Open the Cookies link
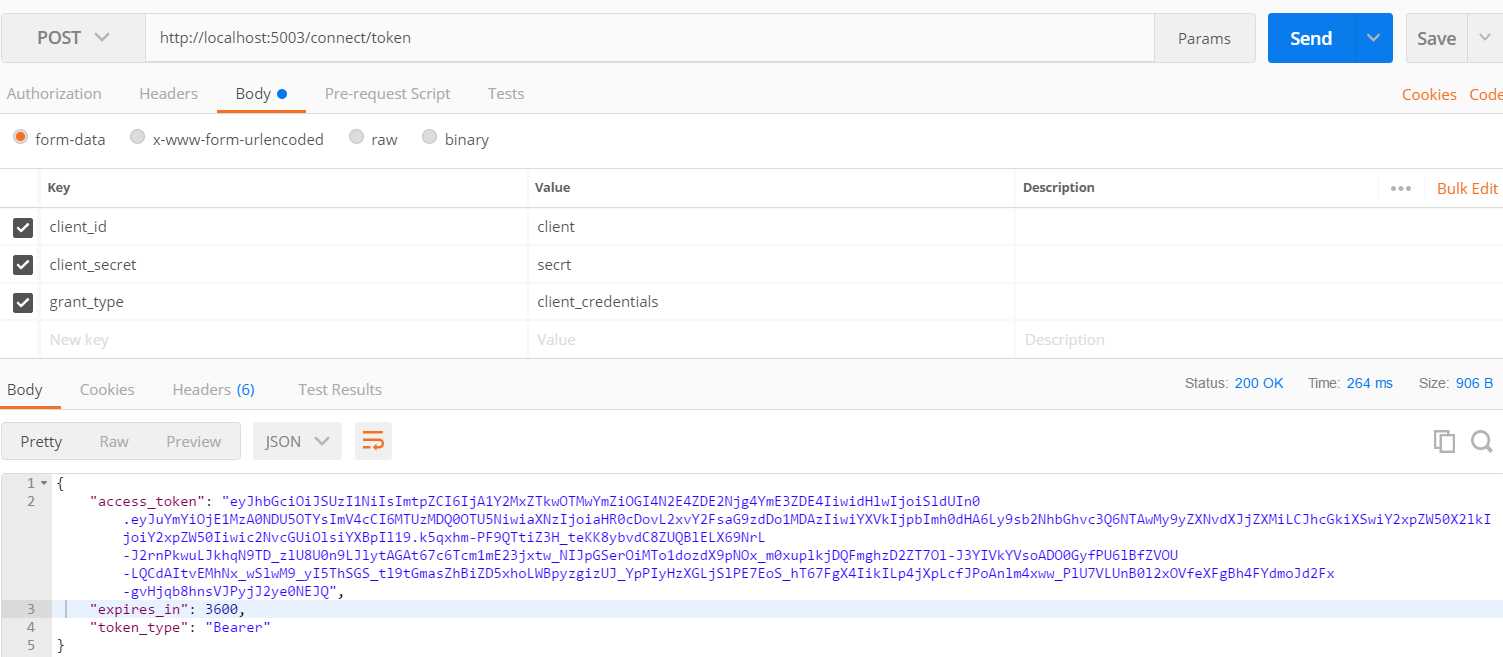1503x657 pixels. tap(1429, 94)
